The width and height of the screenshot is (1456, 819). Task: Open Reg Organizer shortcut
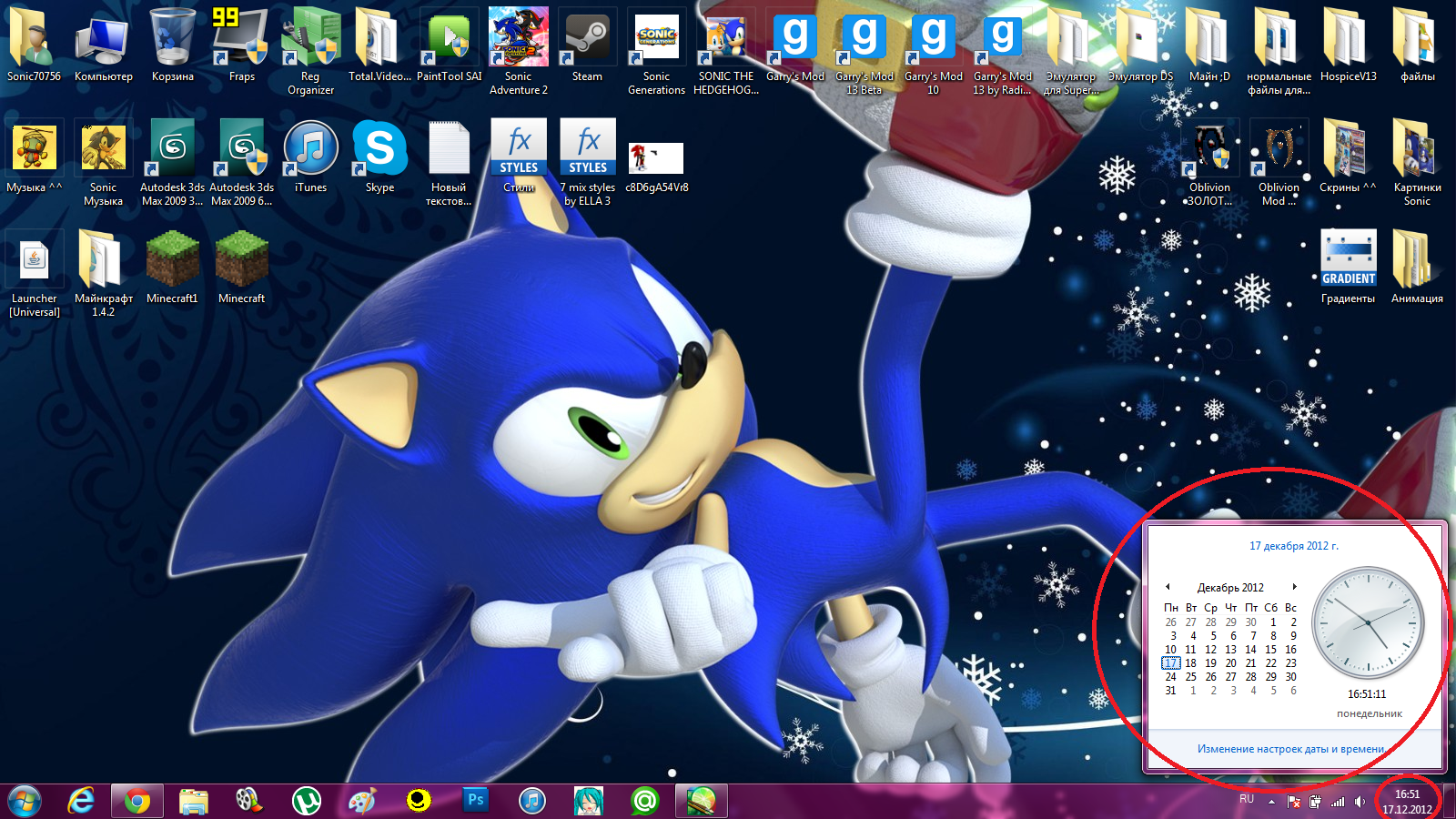[310, 52]
